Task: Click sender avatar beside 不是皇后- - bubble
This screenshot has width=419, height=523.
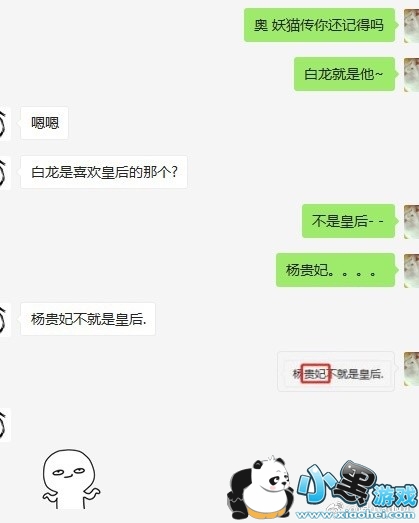Action: click(x=412, y=221)
